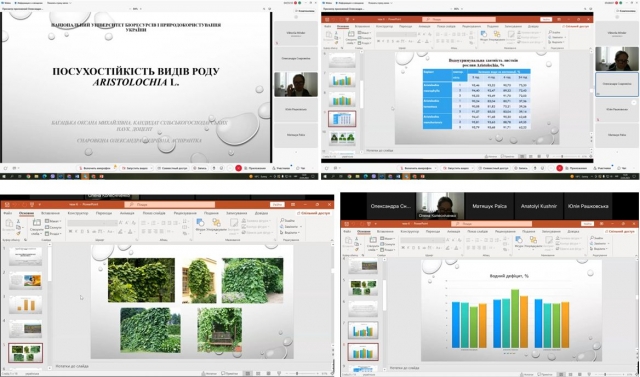The image size is (640, 377).
Task: Click New Slide icon in chart-slide window
Action: coord(373,240)
